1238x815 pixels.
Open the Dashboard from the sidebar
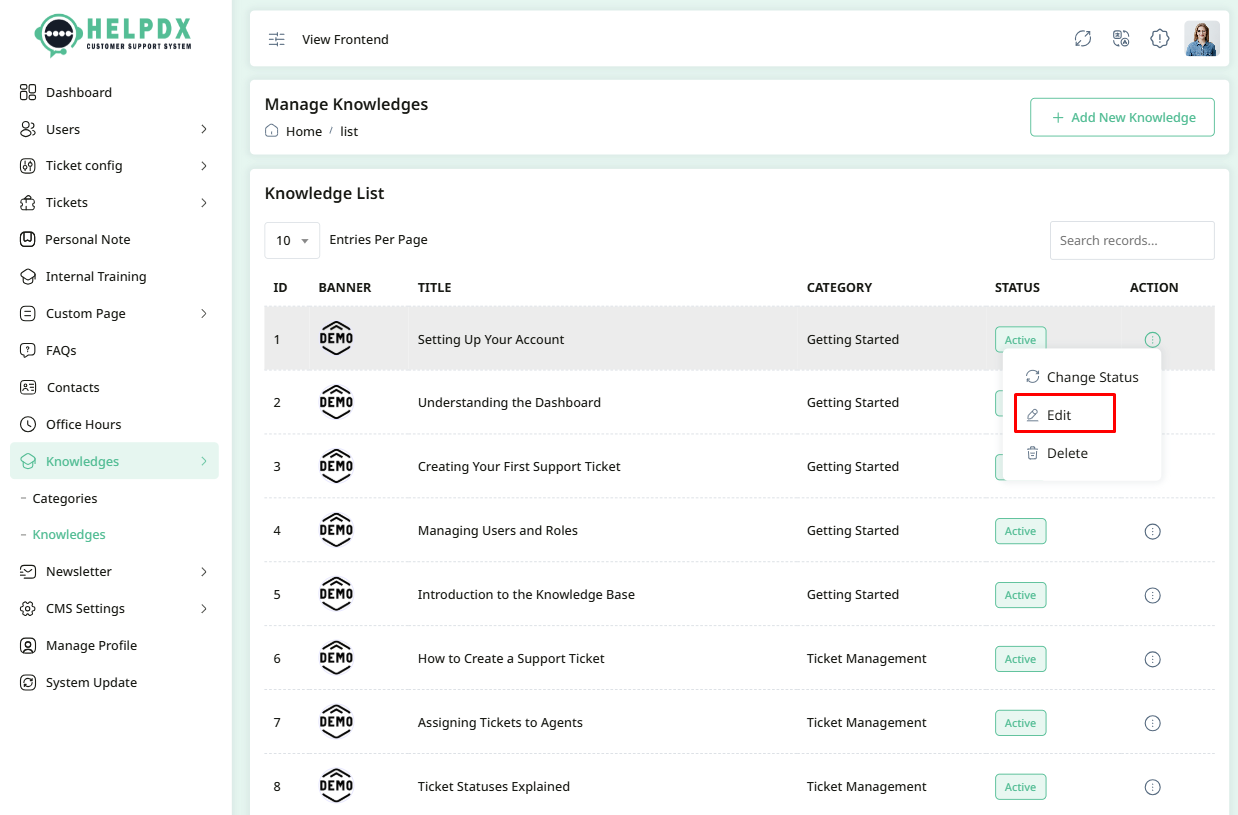point(77,92)
